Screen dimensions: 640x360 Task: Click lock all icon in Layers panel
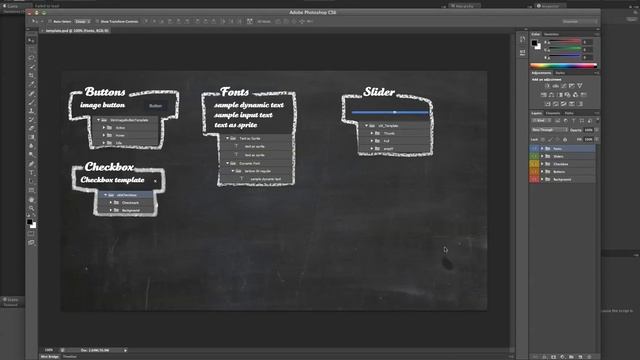(565, 140)
